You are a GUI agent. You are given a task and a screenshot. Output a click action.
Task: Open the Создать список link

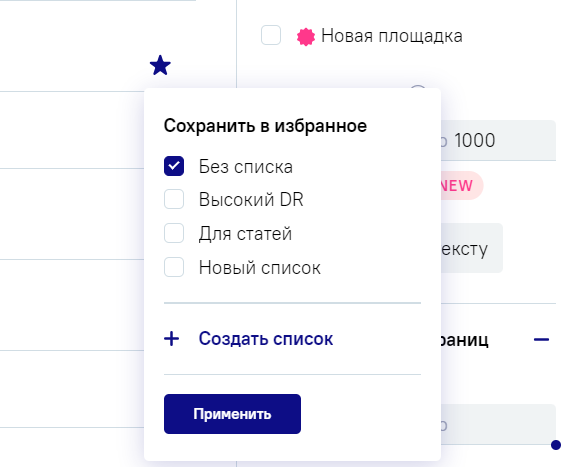[x=266, y=339]
